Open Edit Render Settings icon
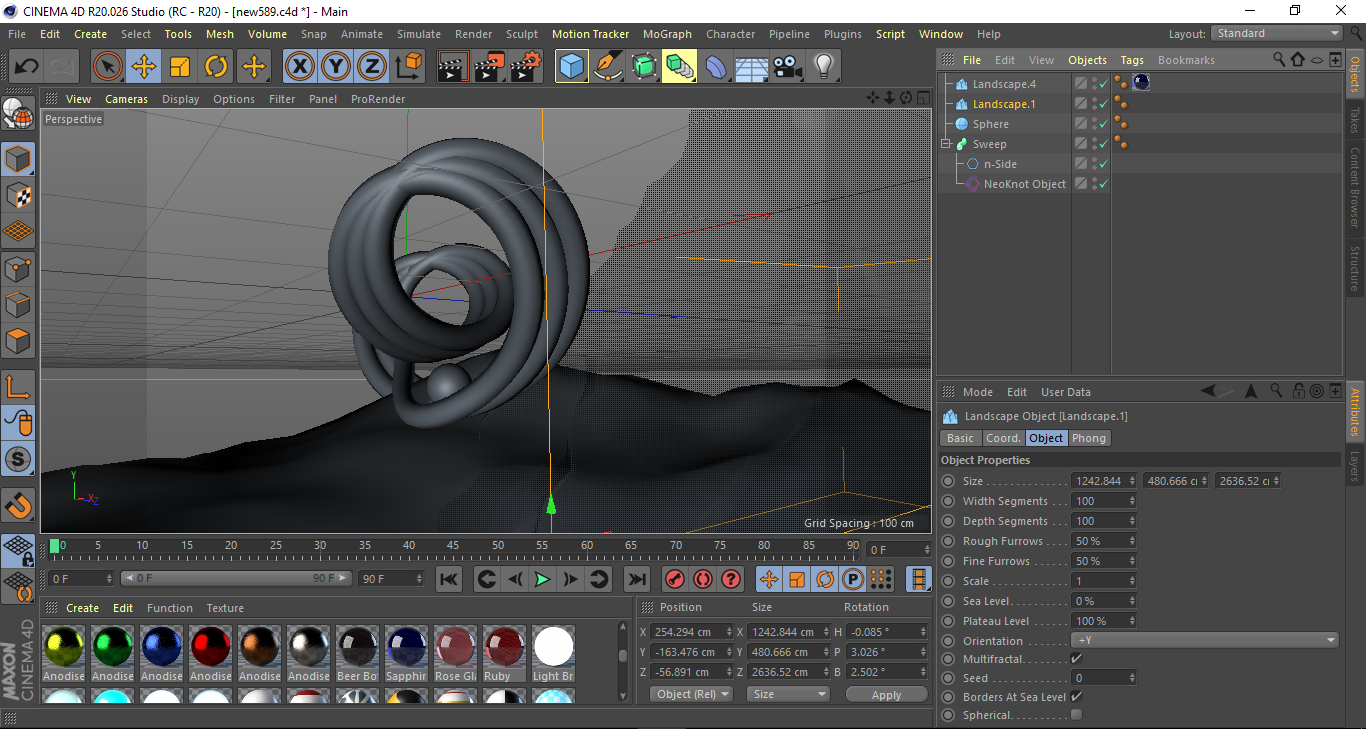The width and height of the screenshot is (1366, 729). click(525, 67)
